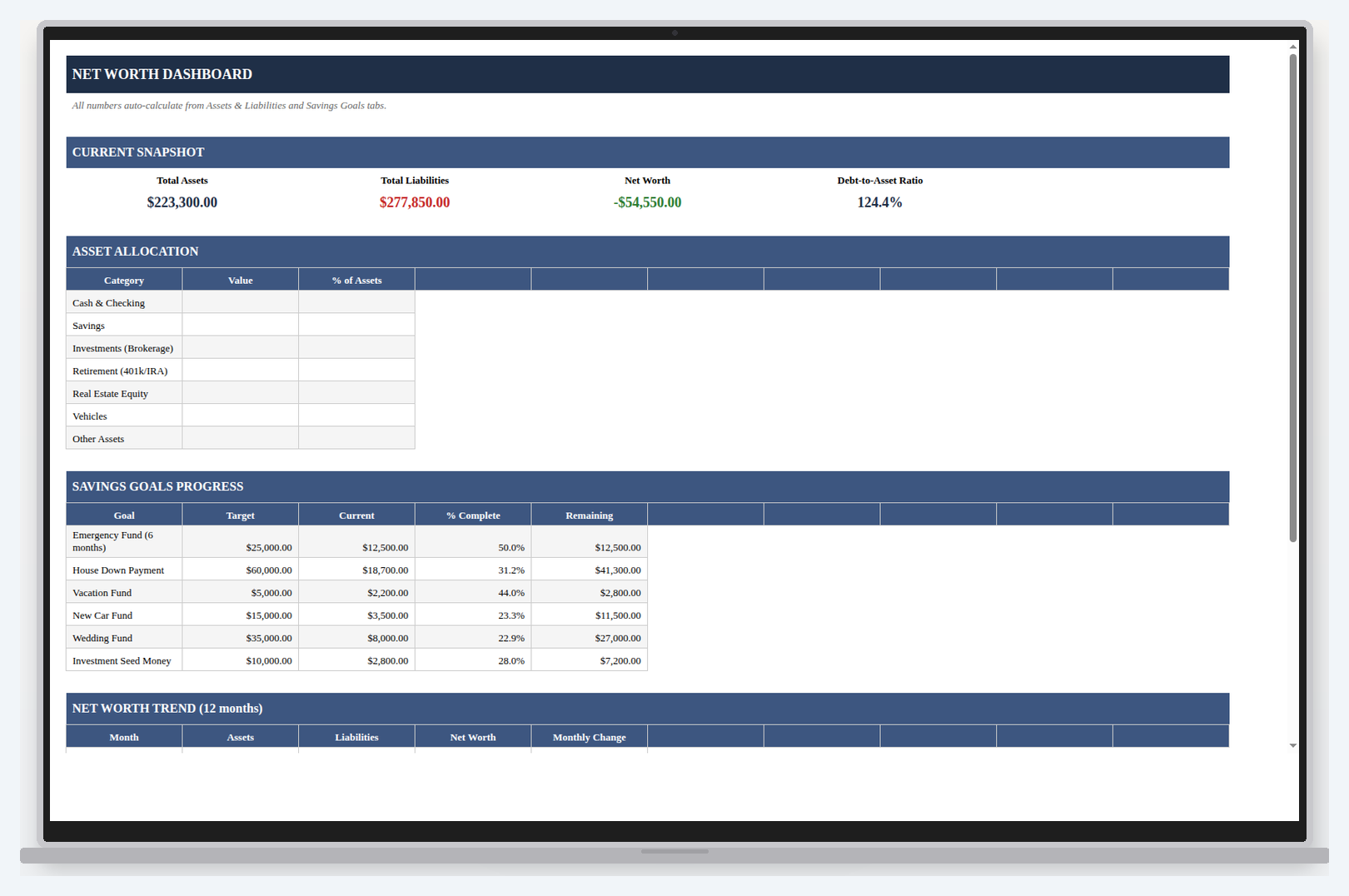This screenshot has height=896, width=1349.
Task: Select the Vehicles category cell
Action: click(124, 416)
